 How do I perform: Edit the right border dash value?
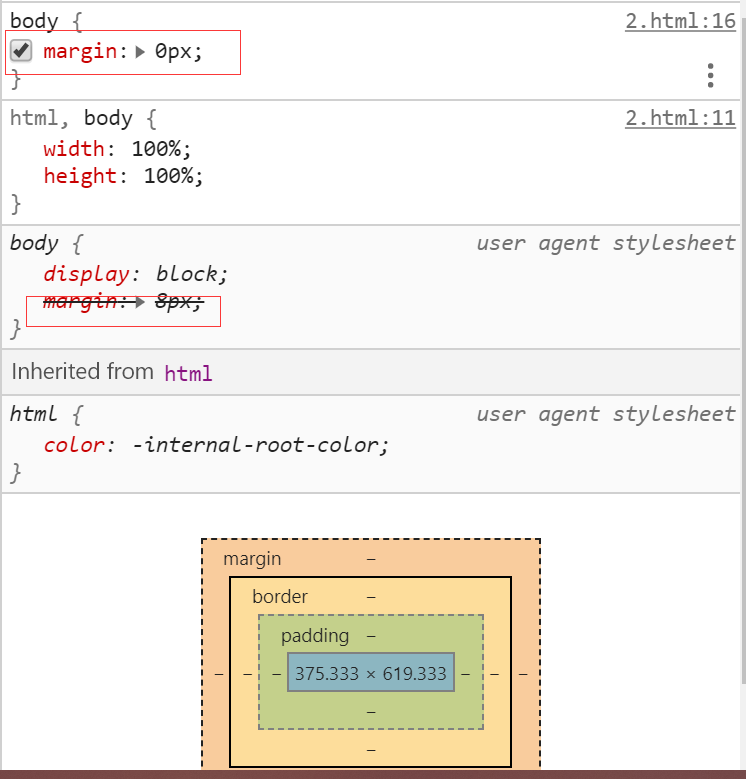(494, 674)
